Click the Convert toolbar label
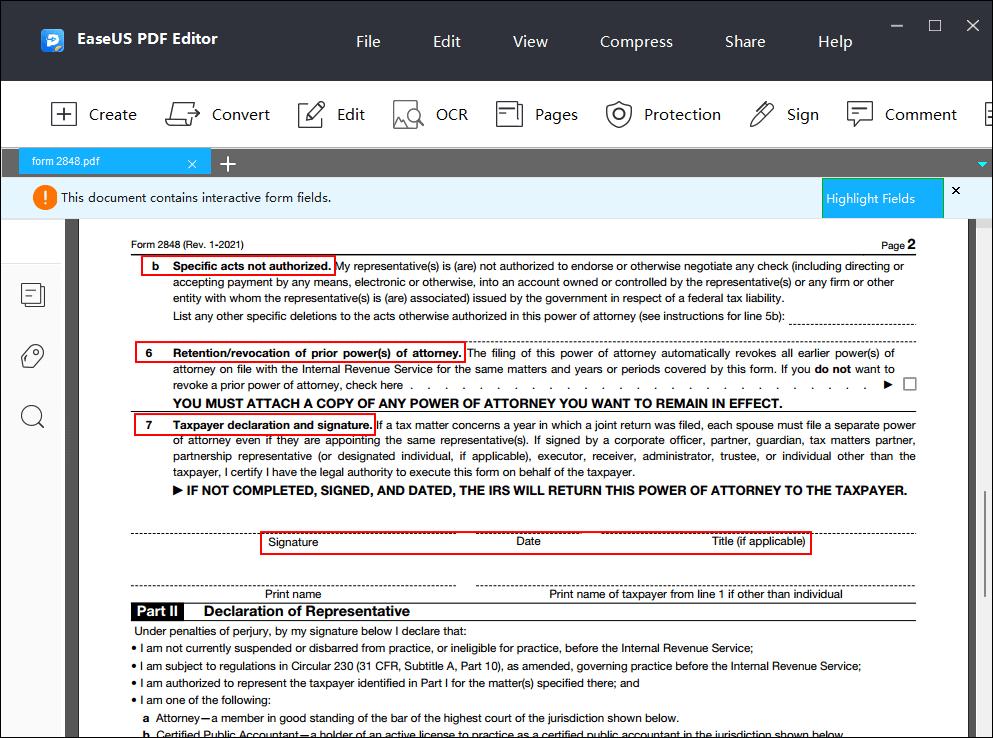 click(x=241, y=115)
